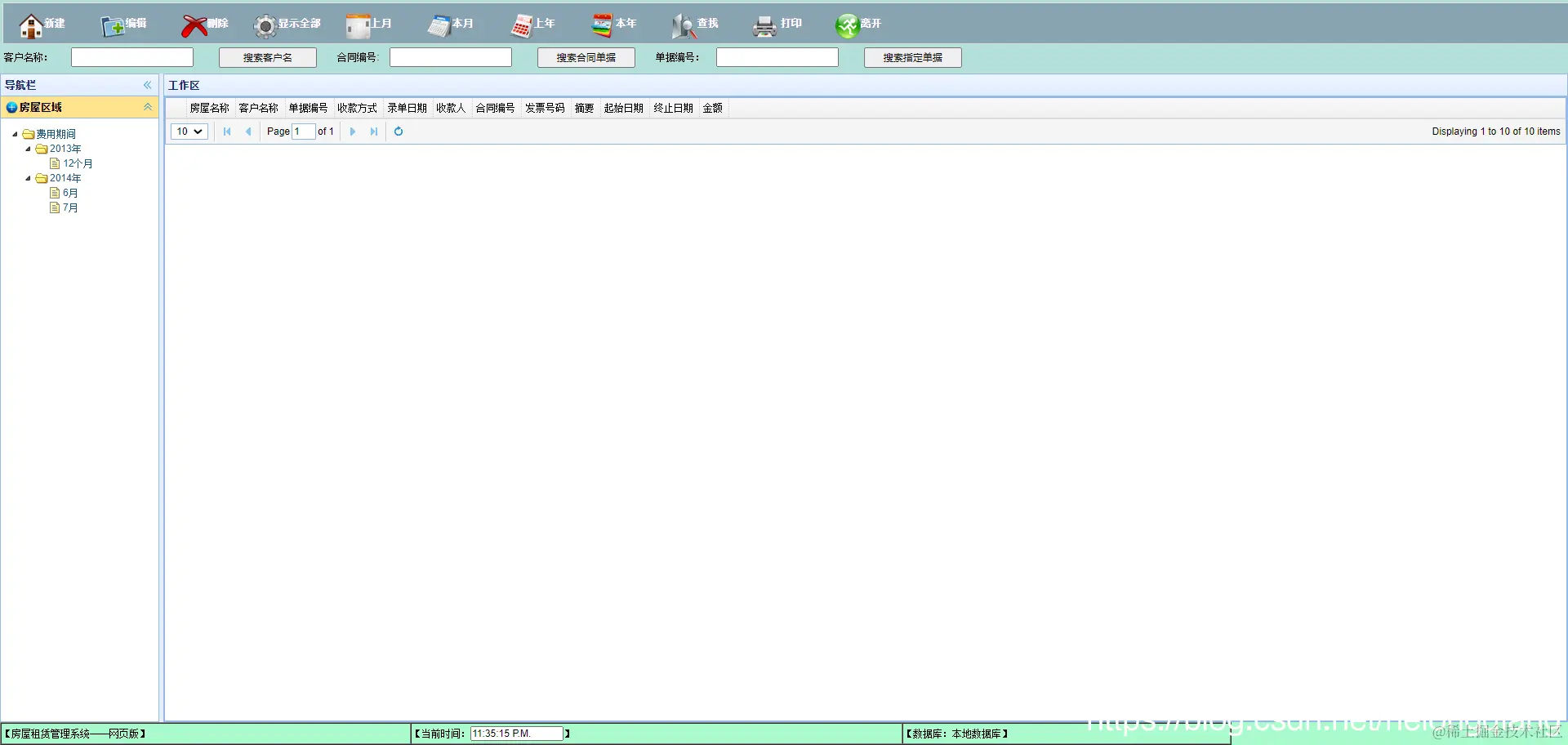Collapse the 2014年 tree folder arrow
Screen dimensions: 1568x745
click(x=28, y=178)
